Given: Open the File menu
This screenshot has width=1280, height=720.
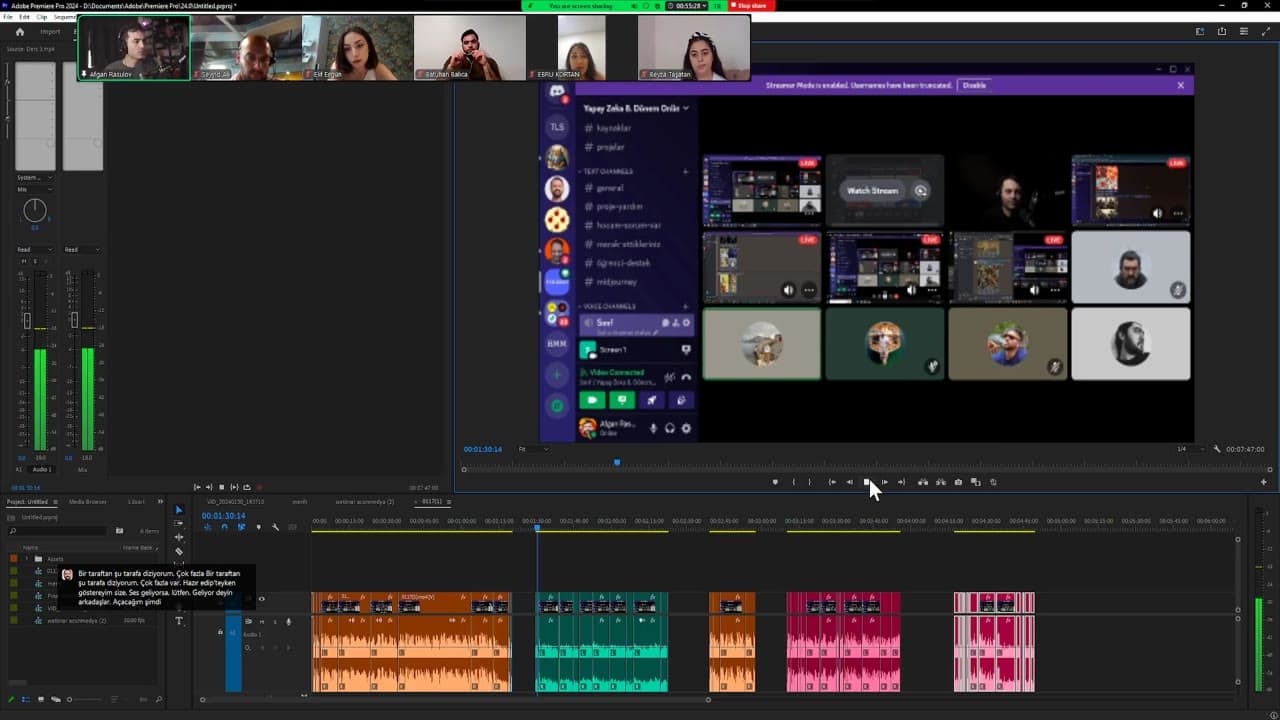Looking at the screenshot, I should (x=9, y=17).
